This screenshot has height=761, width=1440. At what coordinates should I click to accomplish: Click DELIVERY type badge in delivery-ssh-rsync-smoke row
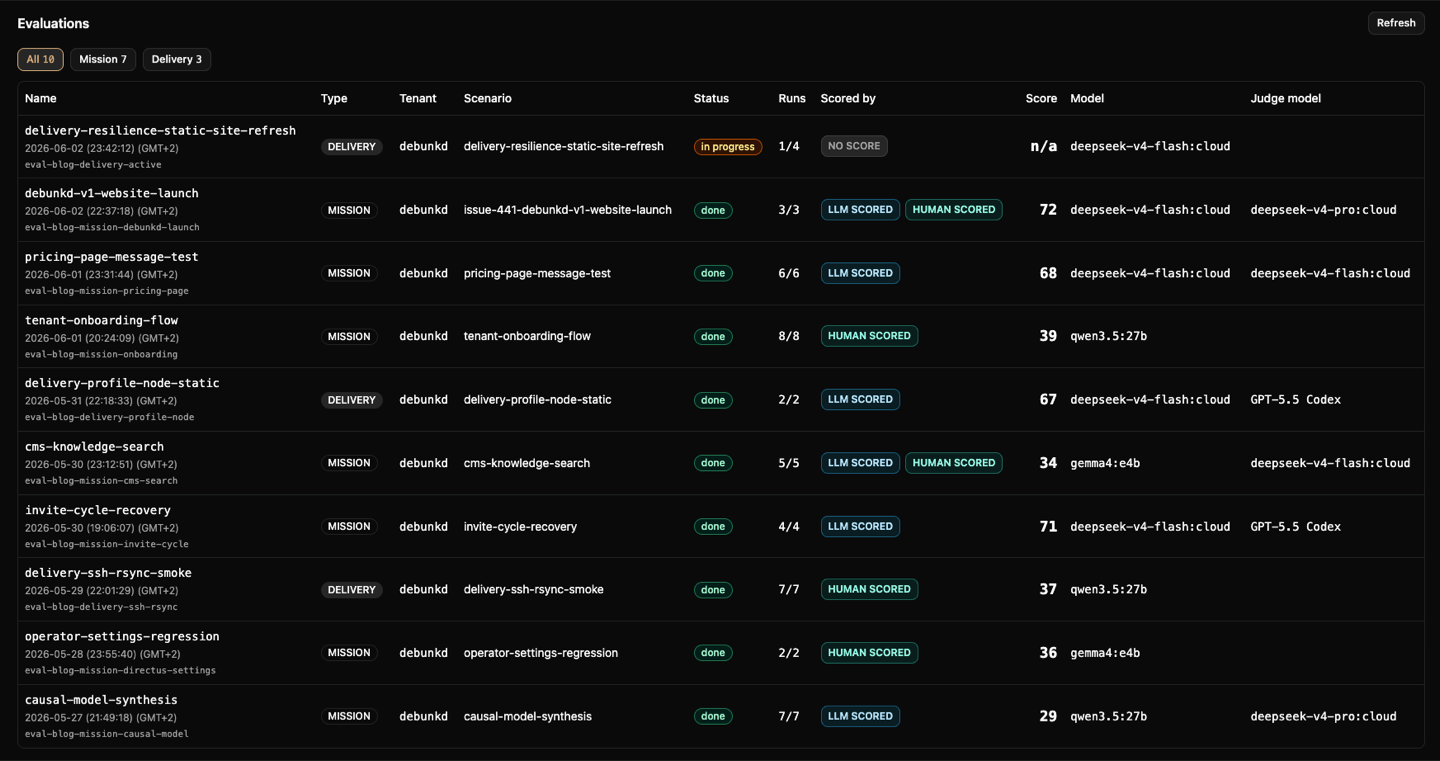[351, 590]
